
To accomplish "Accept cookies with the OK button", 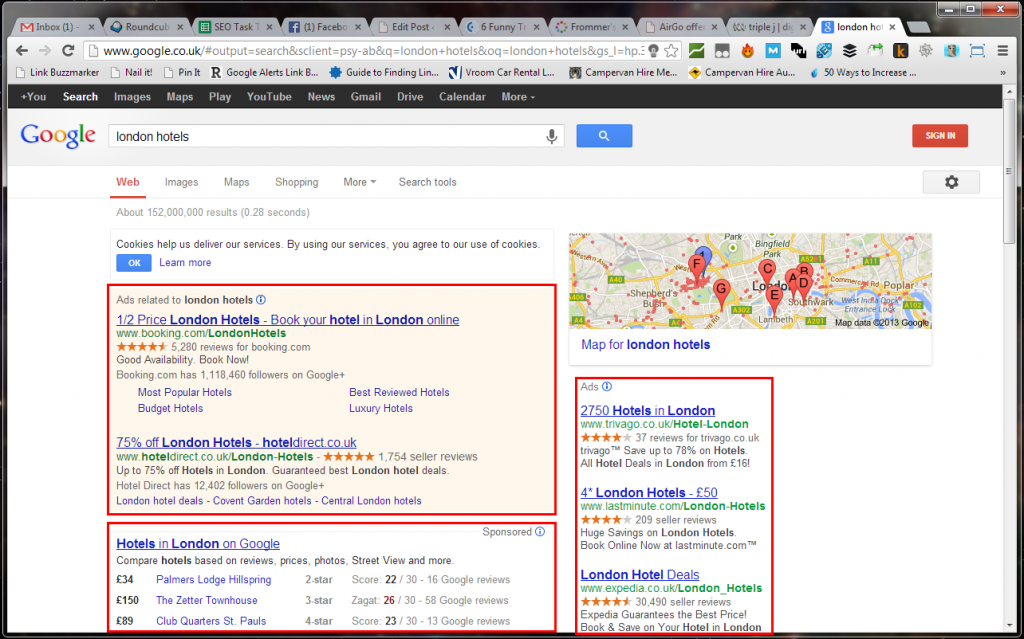I will click(x=134, y=263).
